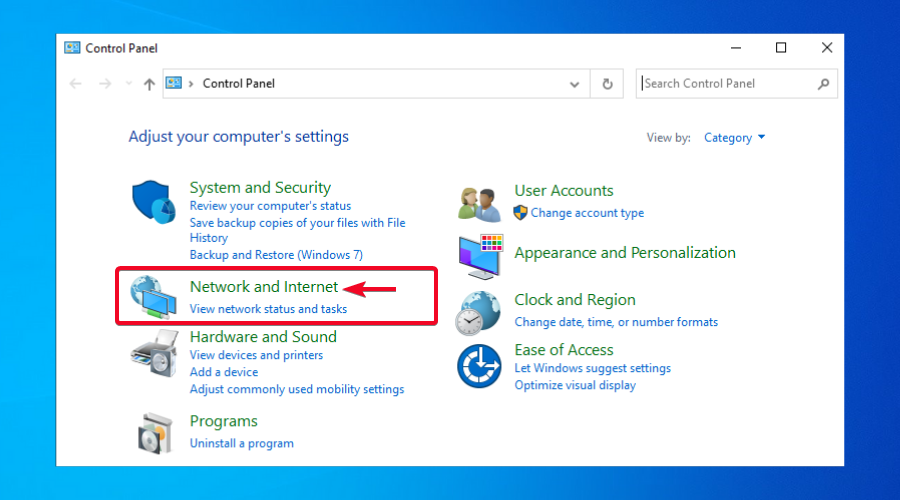The height and width of the screenshot is (500, 900).
Task: Click the Network and Internet globe icon
Action: [x=153, y=297]
